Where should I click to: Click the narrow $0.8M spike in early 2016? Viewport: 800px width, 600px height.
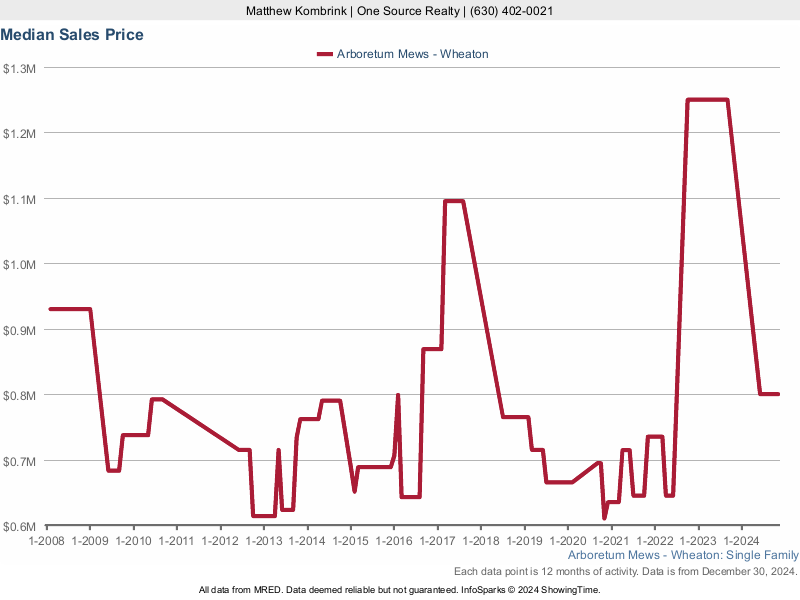point(398,397)
